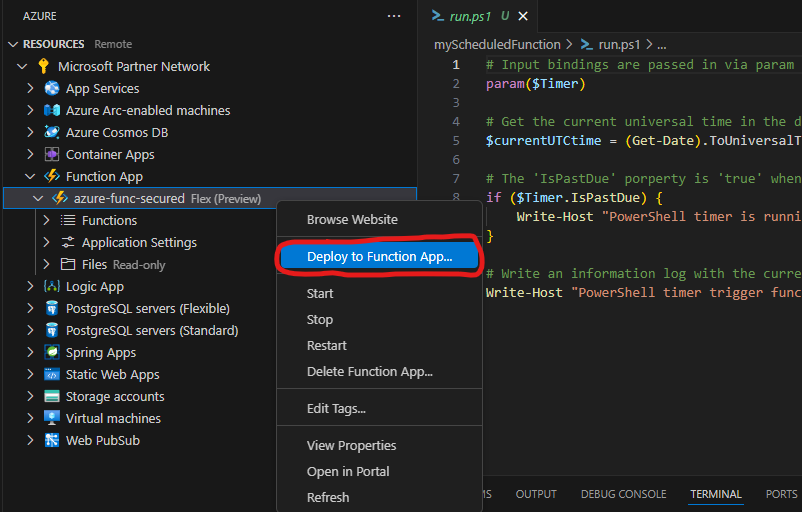Switch to the OUTPUT panel tab
Viewport: 802px width, 512px height.
click(536, 494)
